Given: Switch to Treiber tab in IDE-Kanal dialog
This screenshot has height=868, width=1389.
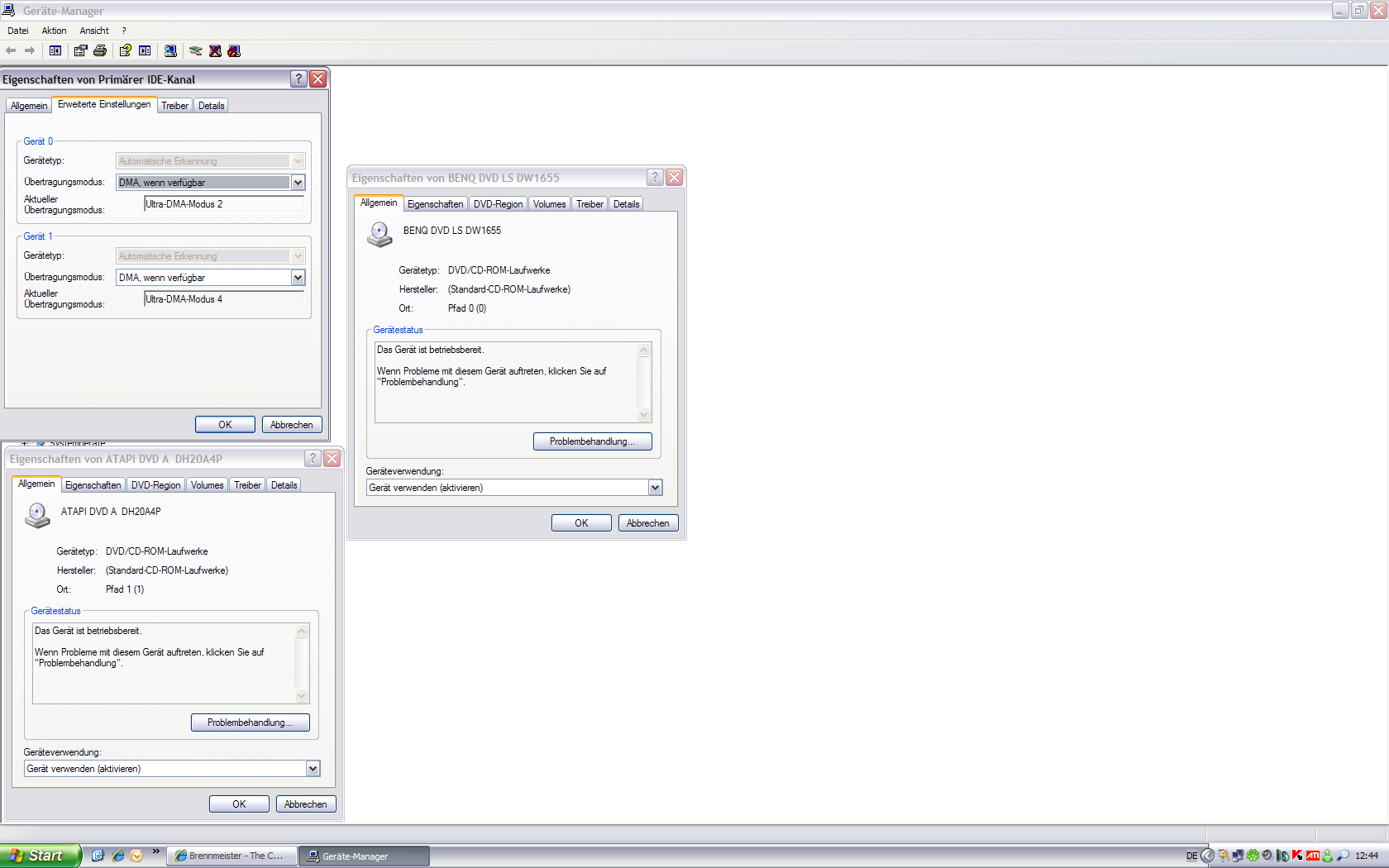Looking at the screenshot, I should pyautogui.click(x=174, y=106).
